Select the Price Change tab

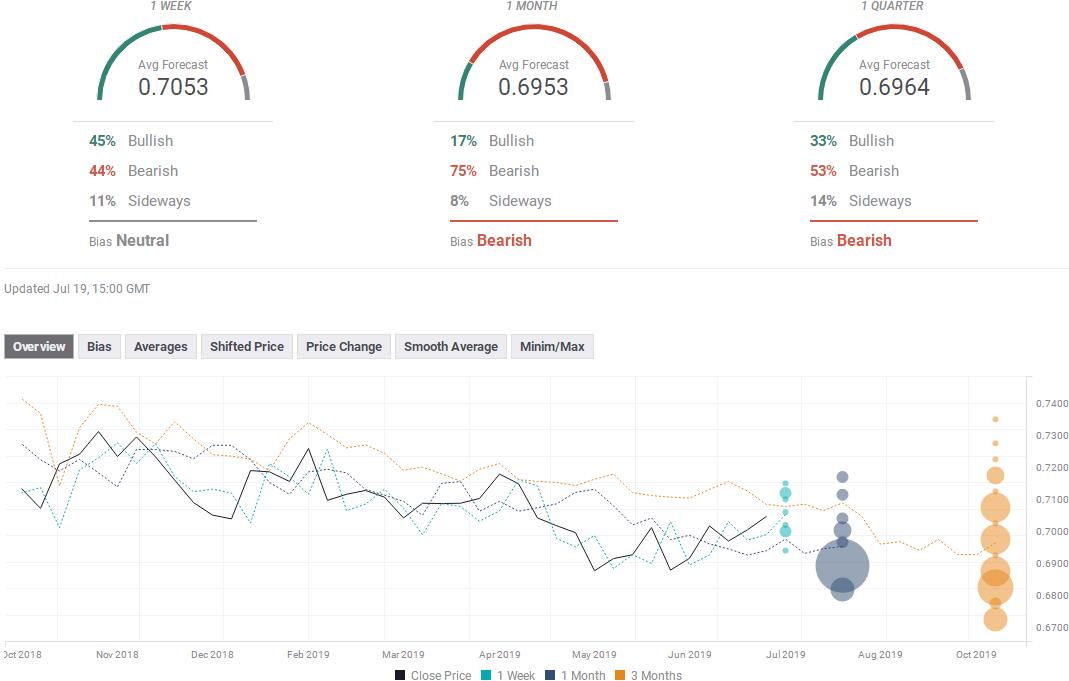point(344,346)
